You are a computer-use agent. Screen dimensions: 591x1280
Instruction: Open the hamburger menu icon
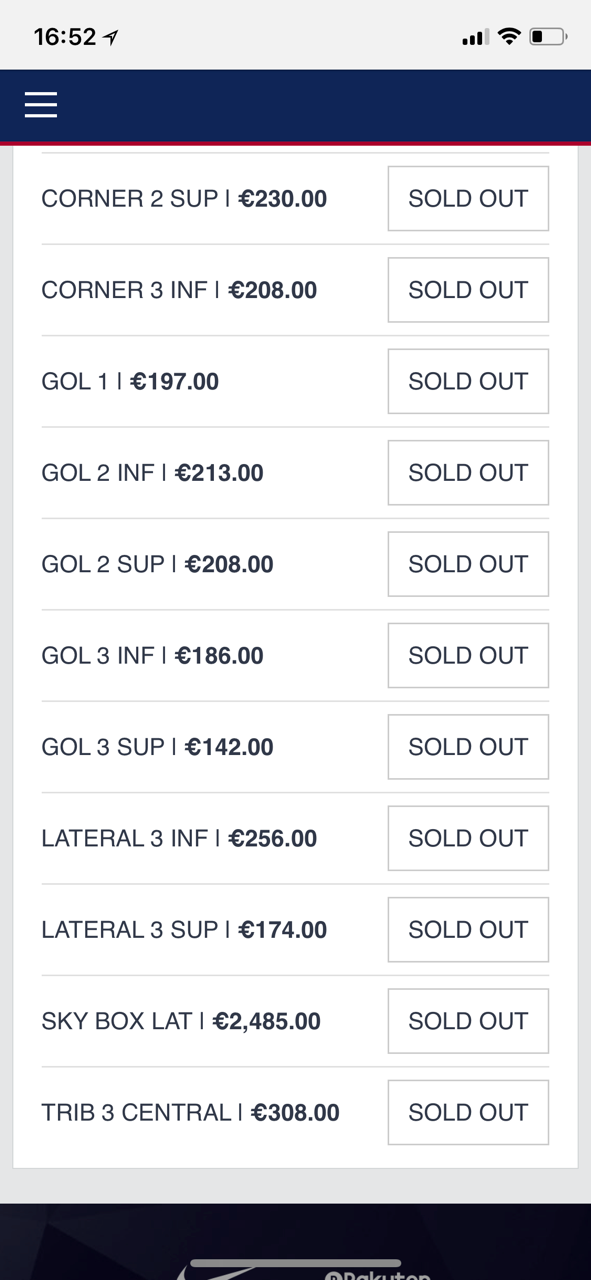[x=41, y=105]
